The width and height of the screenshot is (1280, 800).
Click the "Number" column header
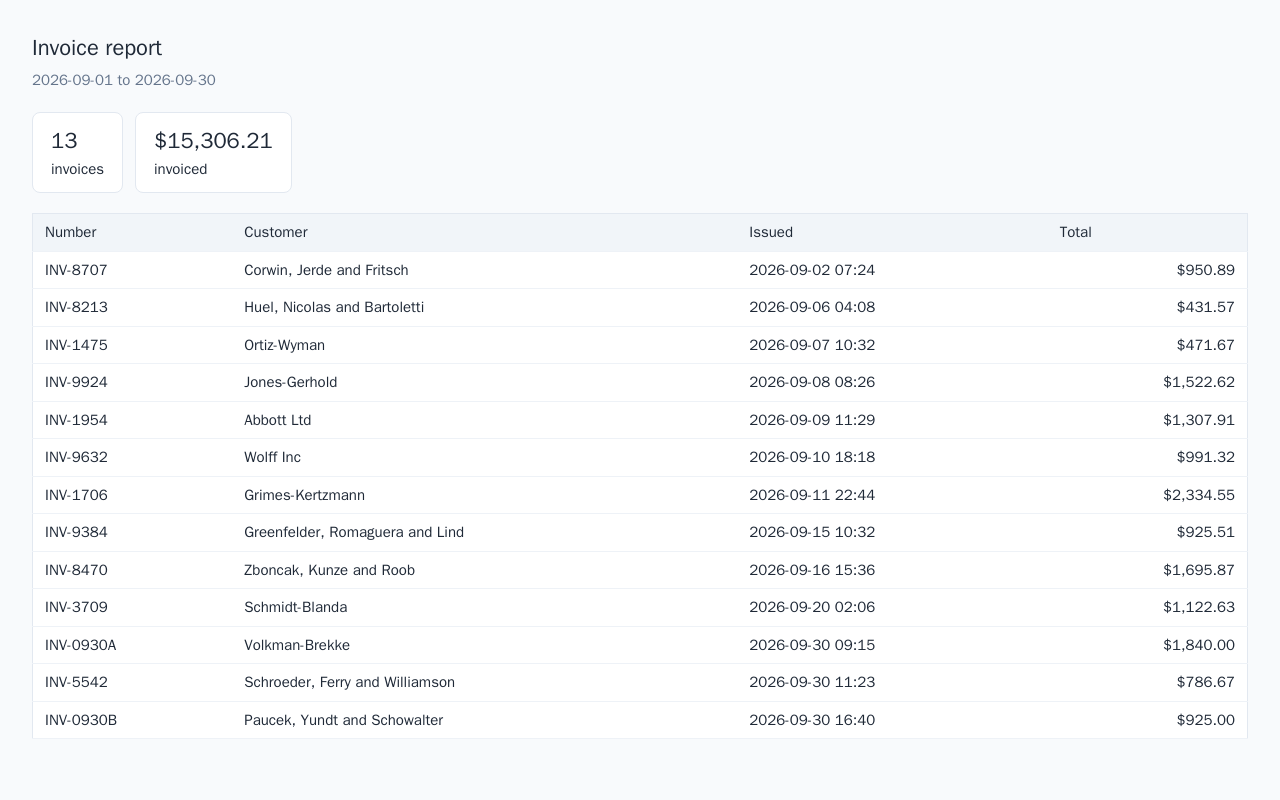(71, 232)
